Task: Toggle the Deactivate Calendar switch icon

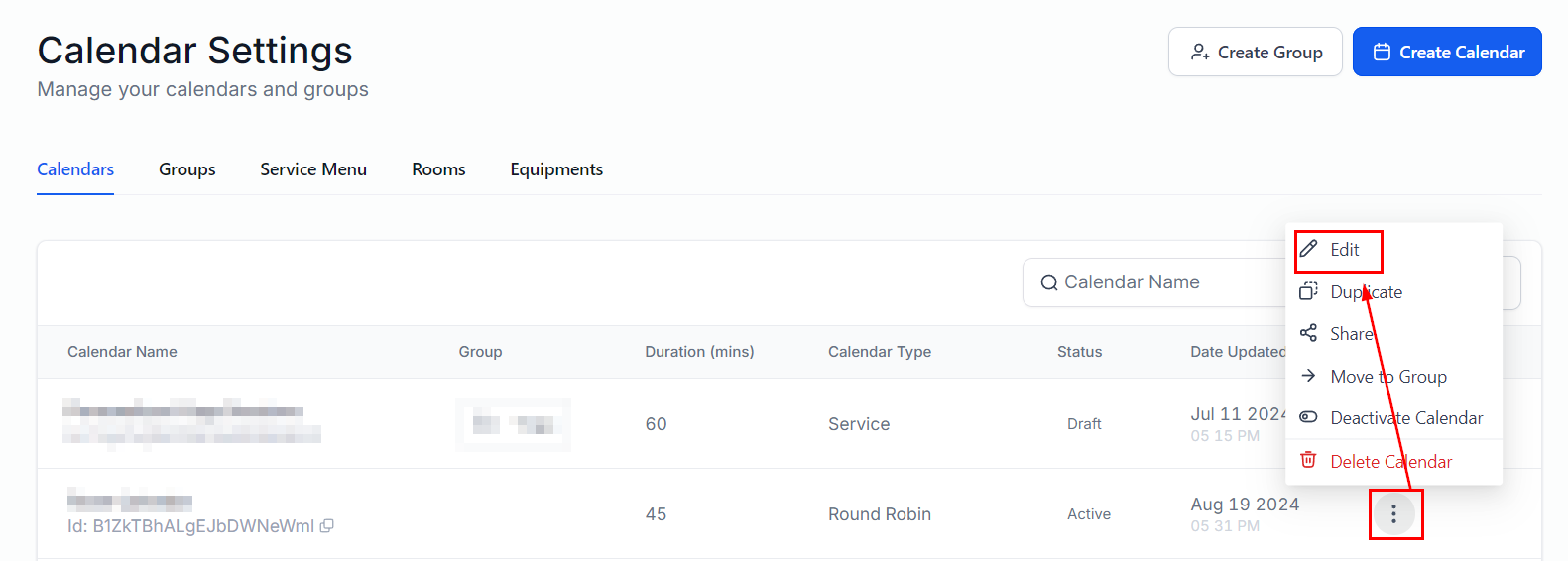Action: click(x=1309, y=417)
